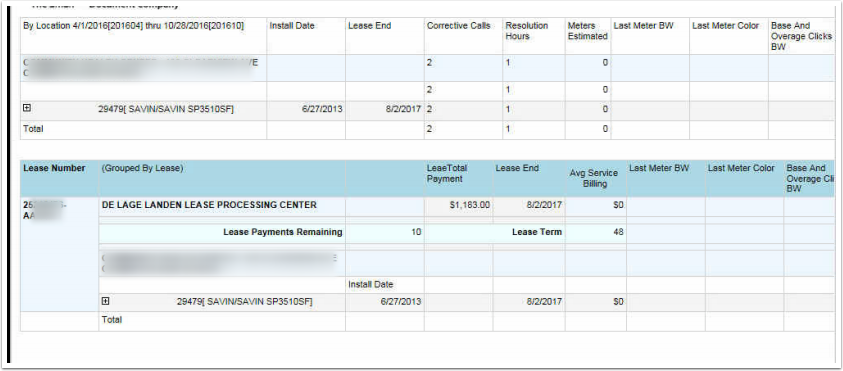
Task: Click the Avg Service Billing header
Action: [x=594, y=179]
